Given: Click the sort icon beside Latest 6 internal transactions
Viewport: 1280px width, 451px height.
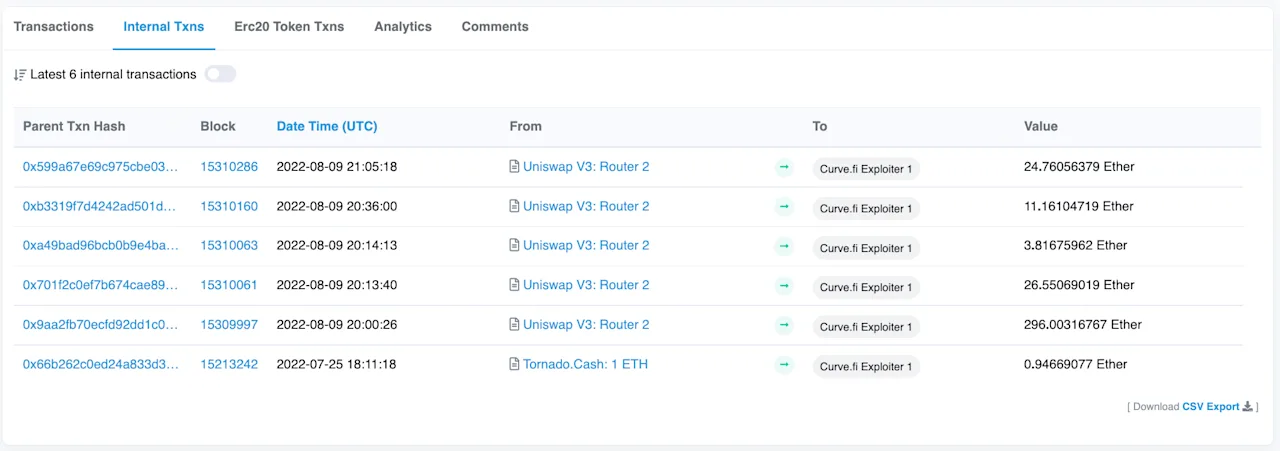Looking at the screenshot, I should click(20, 75).
